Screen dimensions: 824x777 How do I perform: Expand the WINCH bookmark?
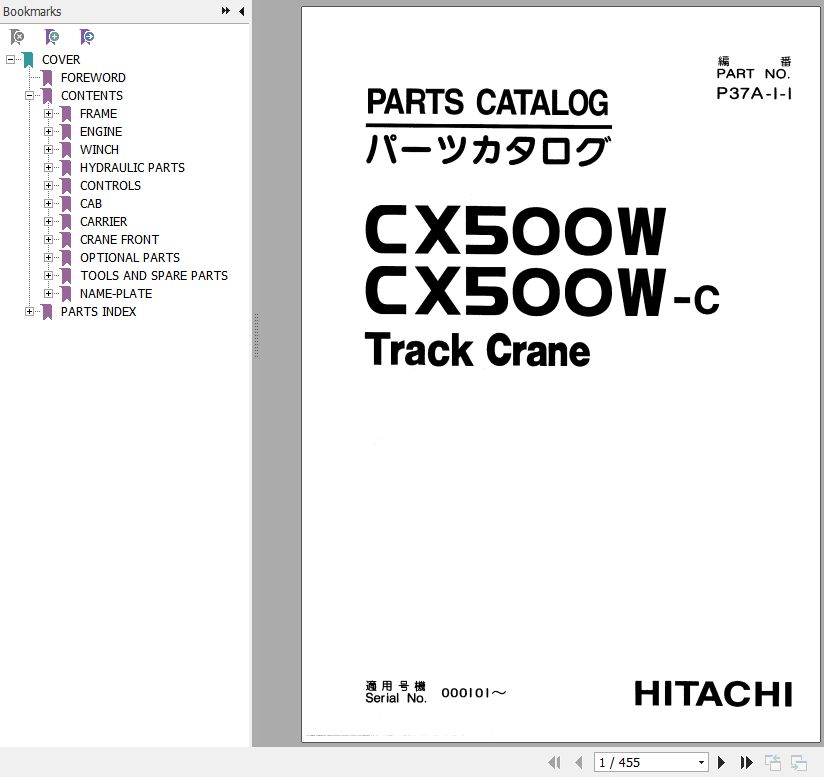(48, 149)
